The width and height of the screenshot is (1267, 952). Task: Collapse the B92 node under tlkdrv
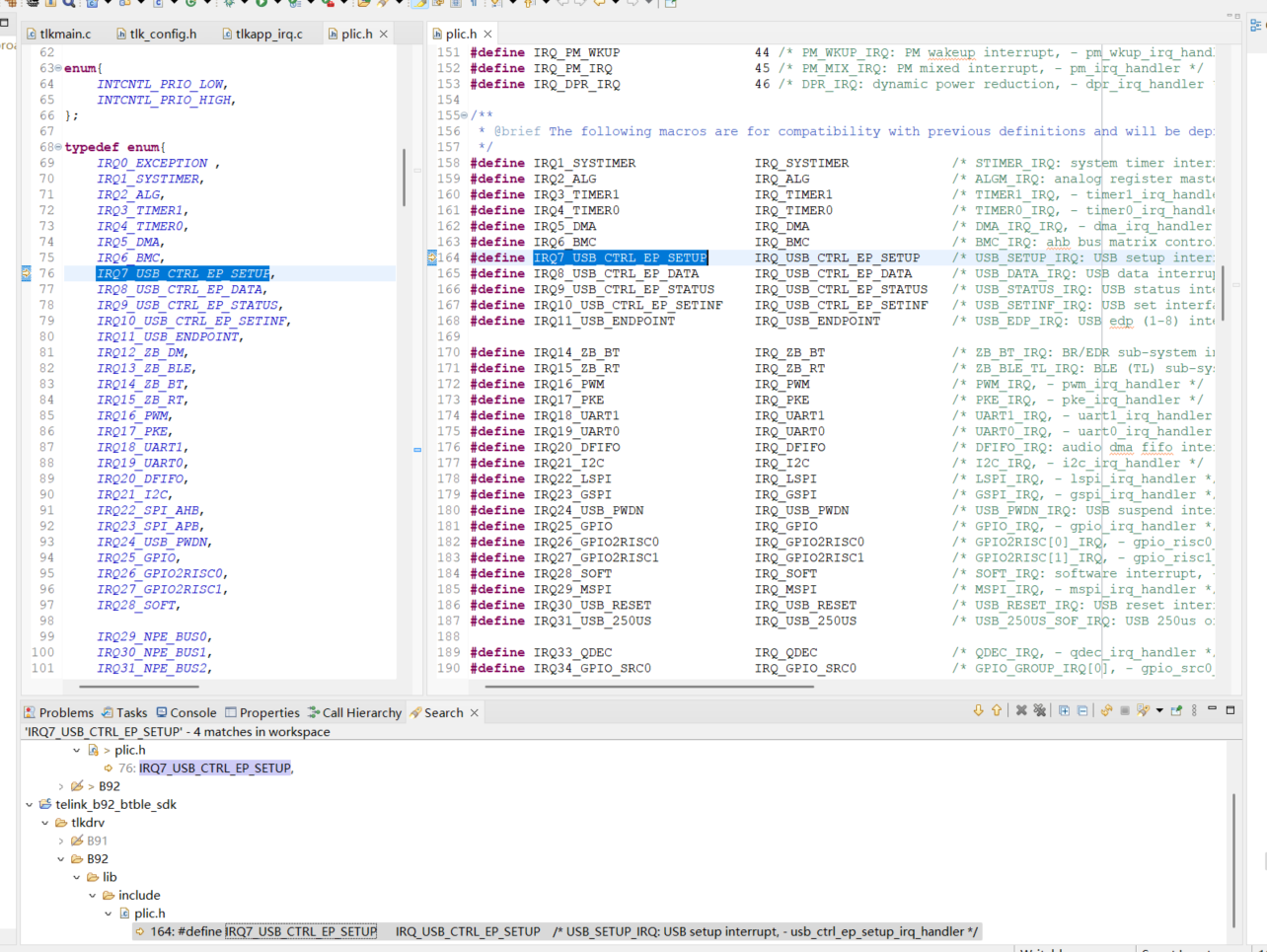61,859
